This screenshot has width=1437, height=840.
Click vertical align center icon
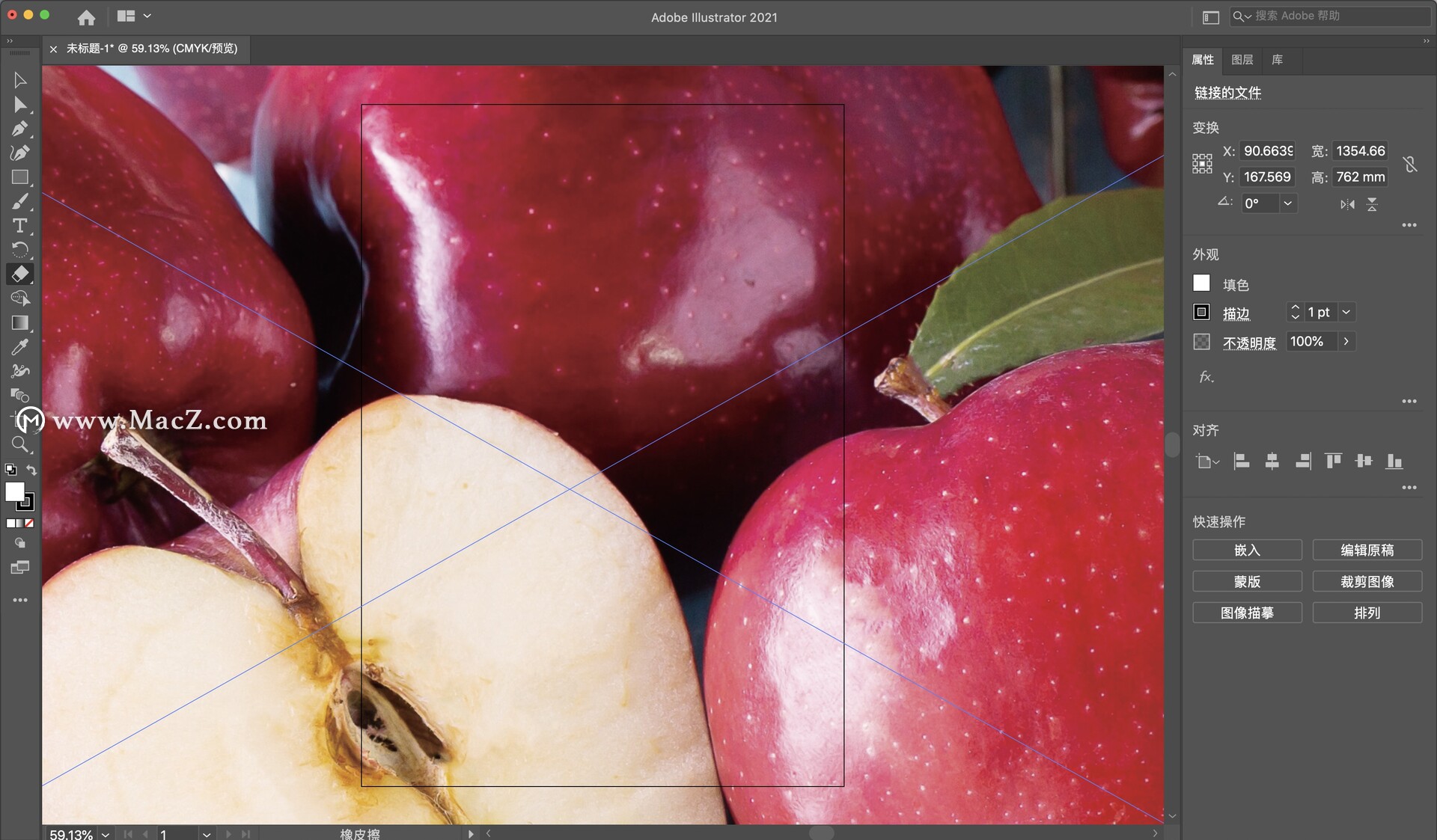coord(1364,462)
